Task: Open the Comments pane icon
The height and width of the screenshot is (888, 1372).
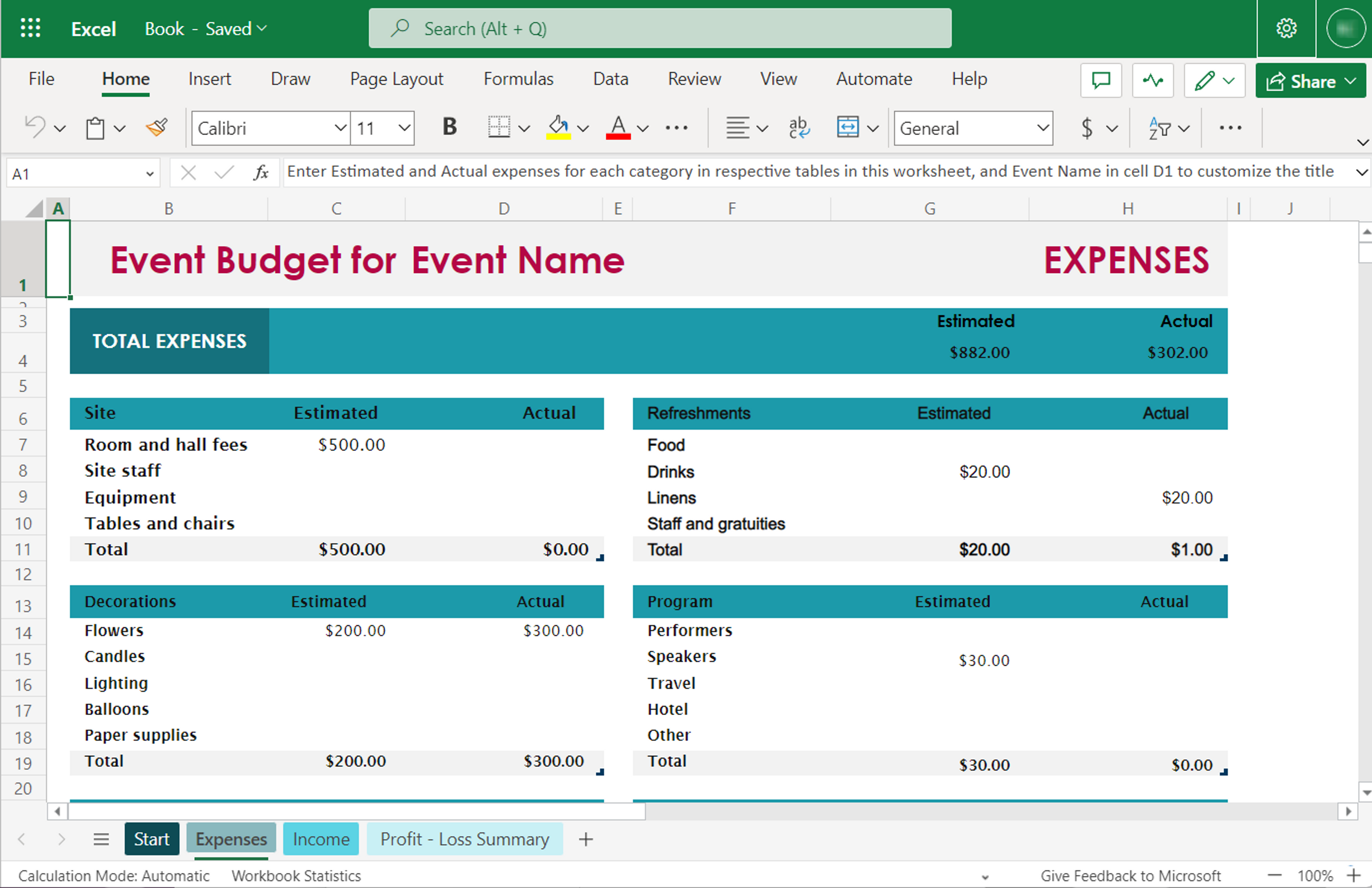Action: [x=1101, y=80]
